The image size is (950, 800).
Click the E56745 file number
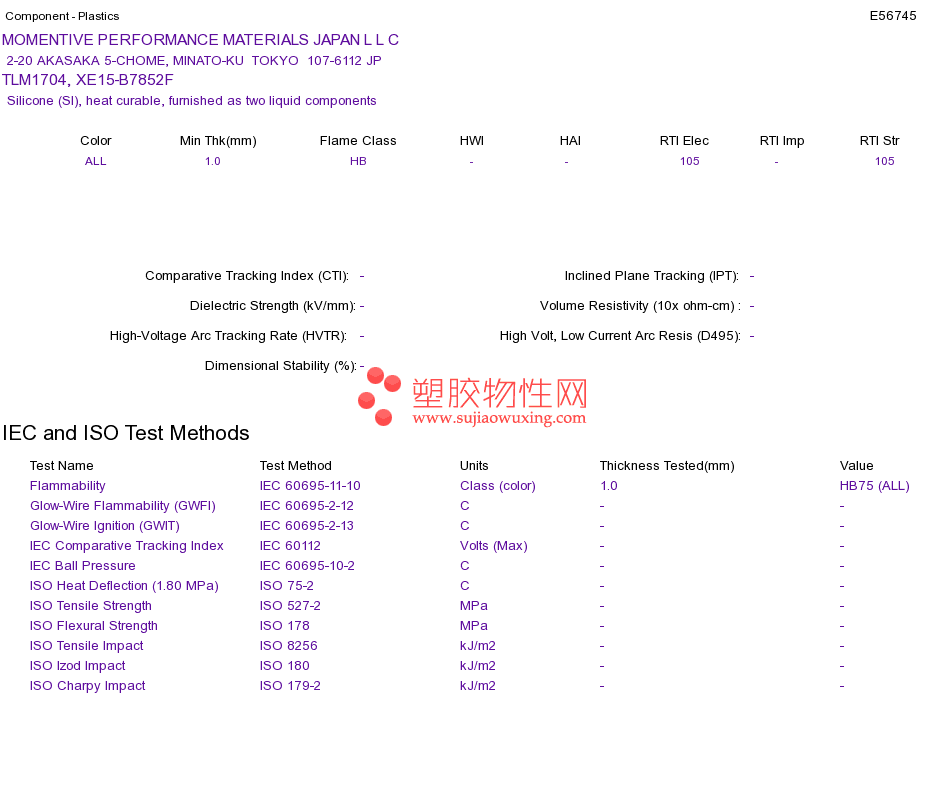point(892,16)
